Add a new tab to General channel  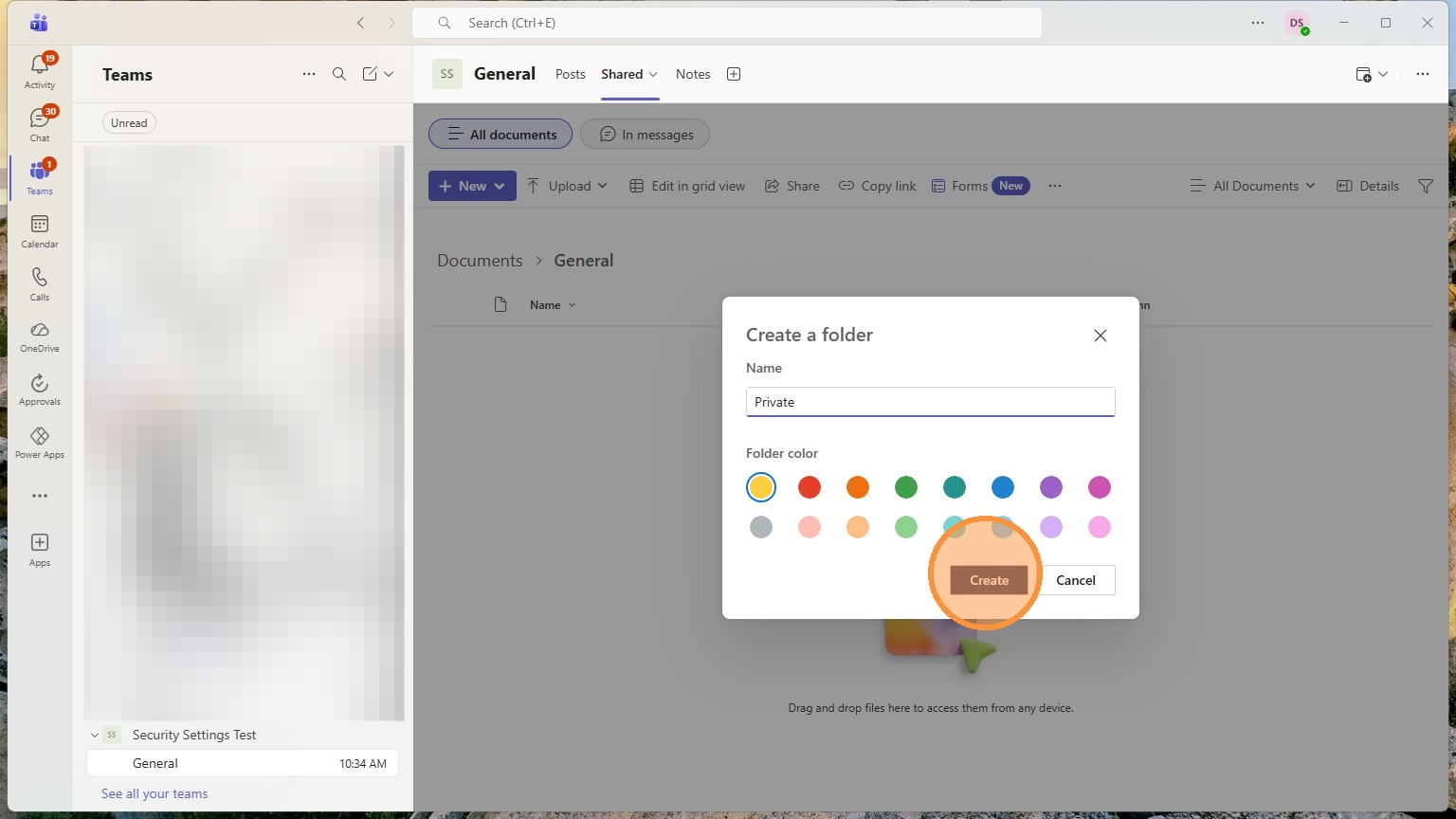pos(734,74)
